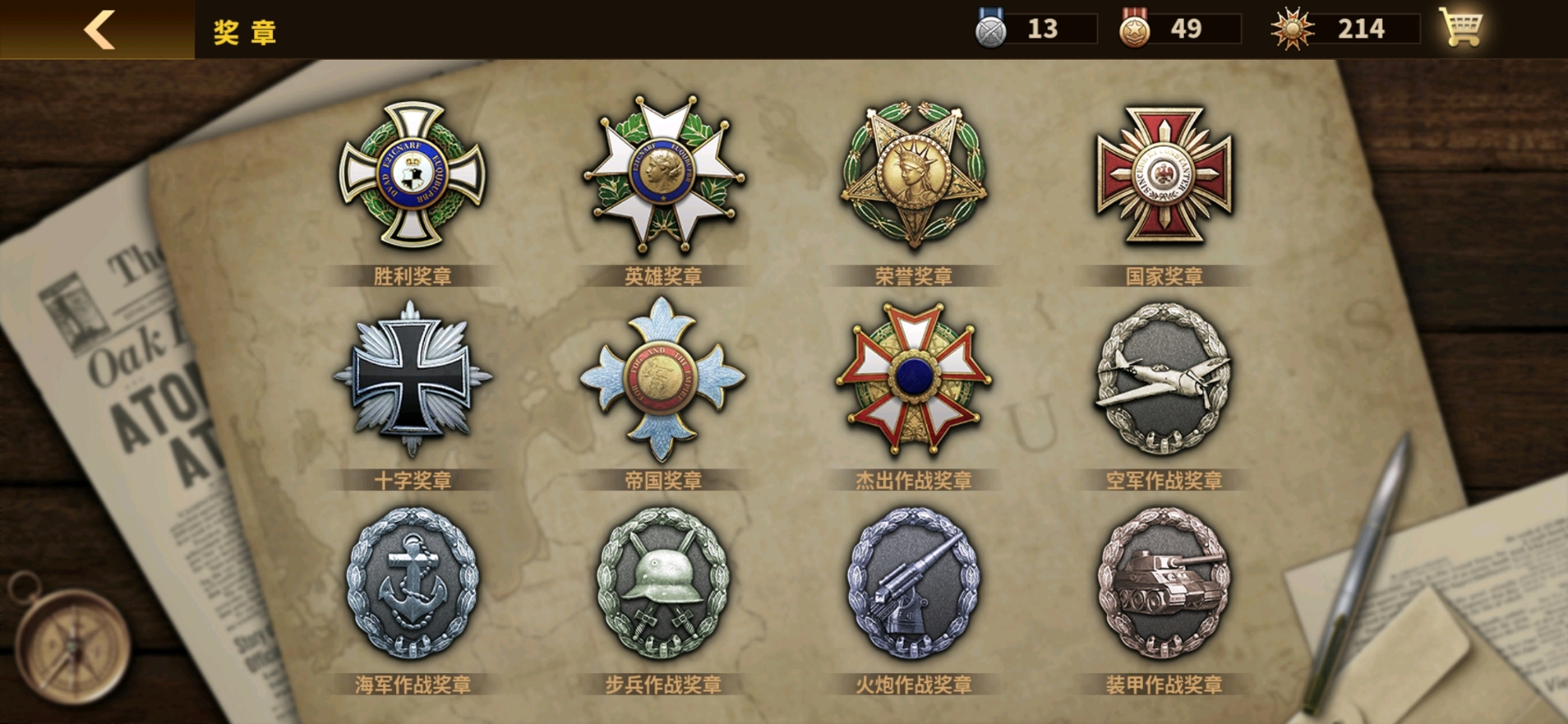Click the 奖章 page title
Image resolution: width=1568 pixels, height=724 pixels.
pos(245,32)
